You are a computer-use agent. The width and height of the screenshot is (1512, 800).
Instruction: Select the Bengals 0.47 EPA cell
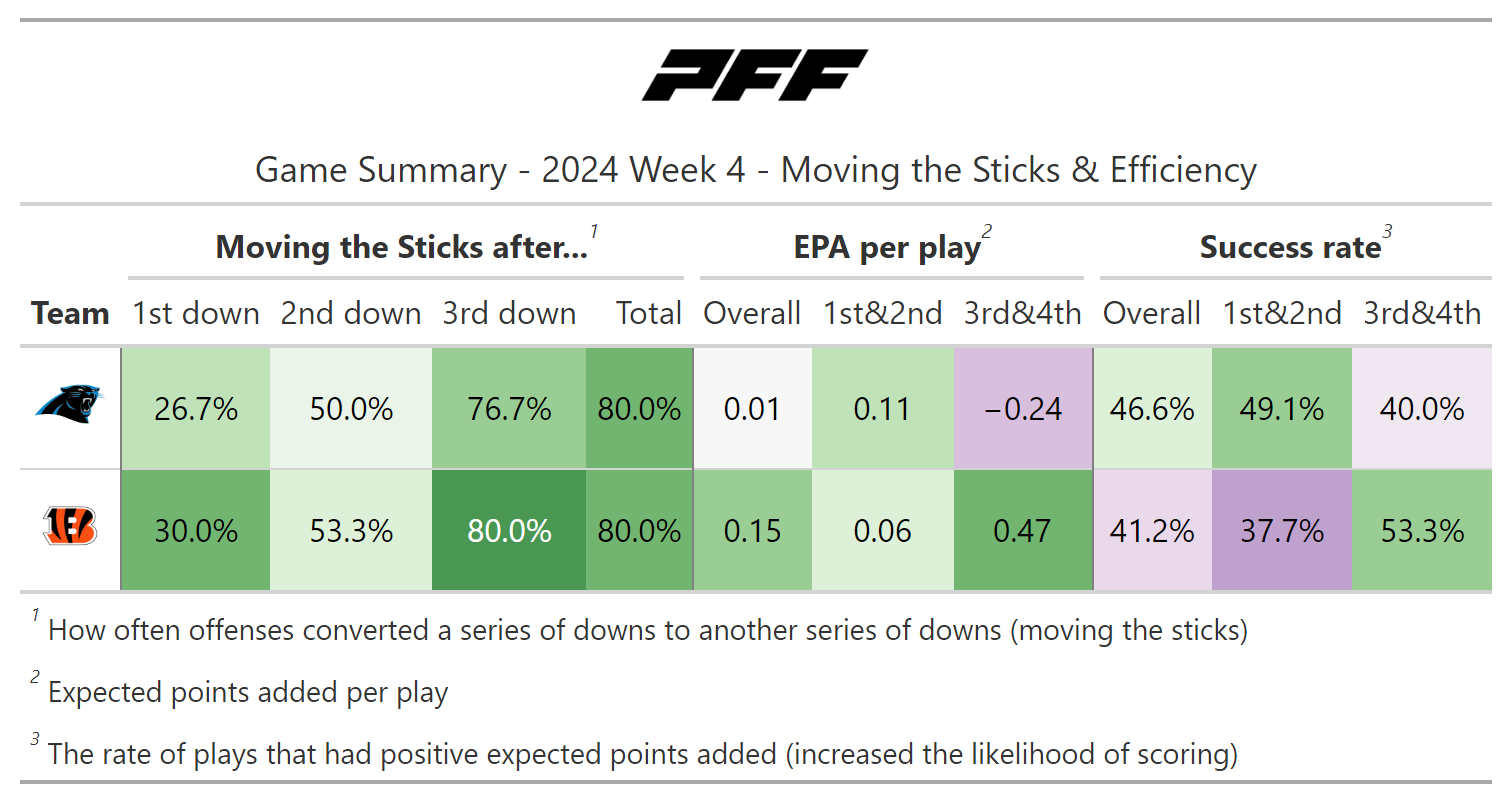[x=1023, y=530]
